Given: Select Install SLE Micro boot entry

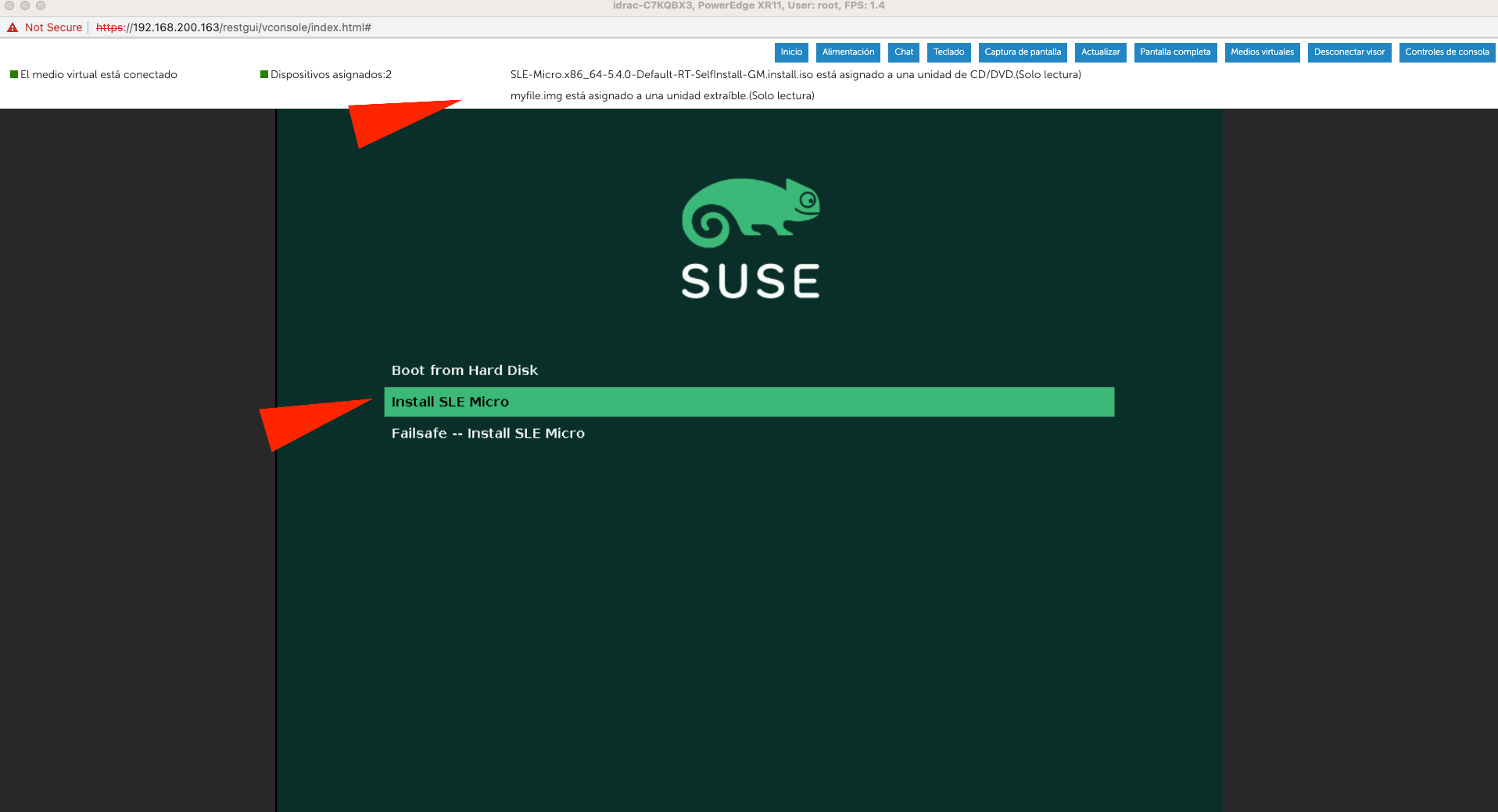Looking at the screenshot, I should (749, 402).
